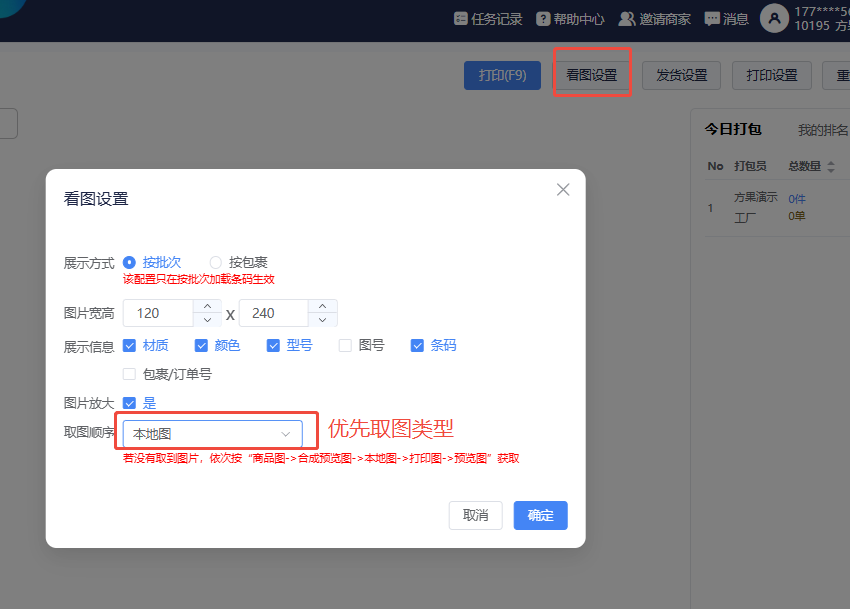Viewport: 850px width, 609px height.
Task: Open 看图设置 in the toolbar
Action: coord(592,75)
